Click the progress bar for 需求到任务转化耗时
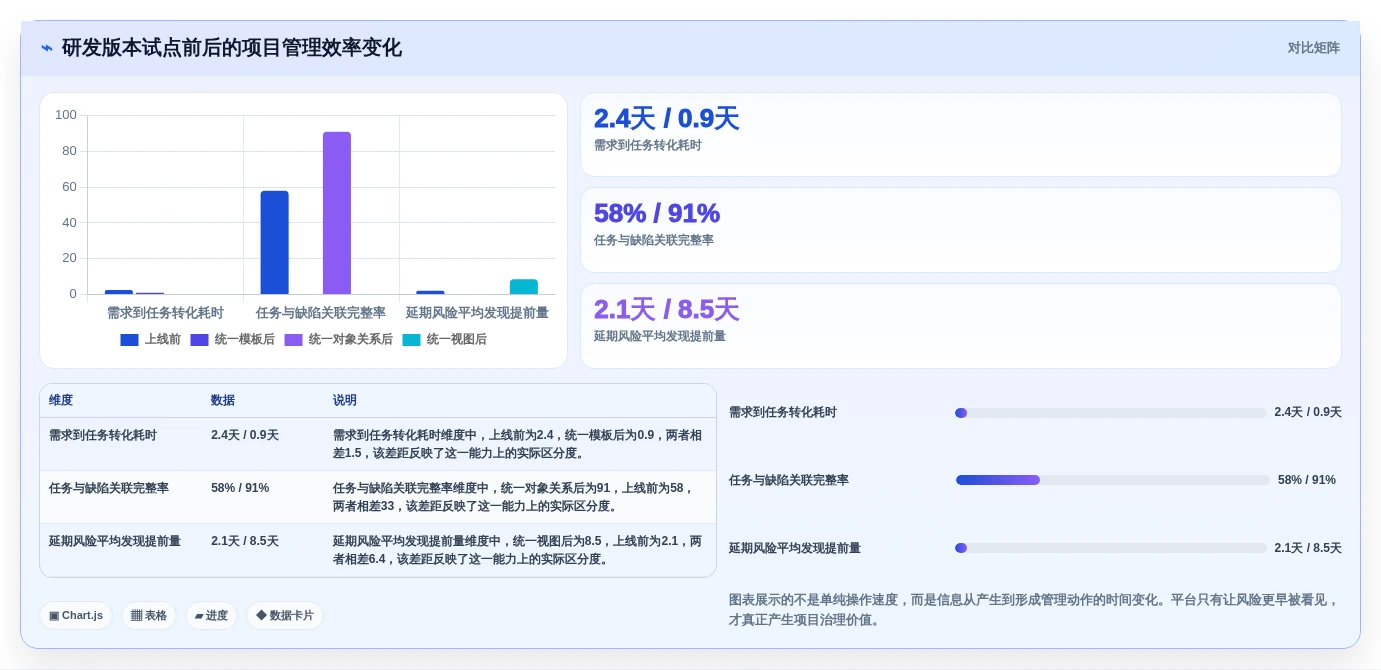This screenshot has width=1381, height=670. (x=1111, y=413)
